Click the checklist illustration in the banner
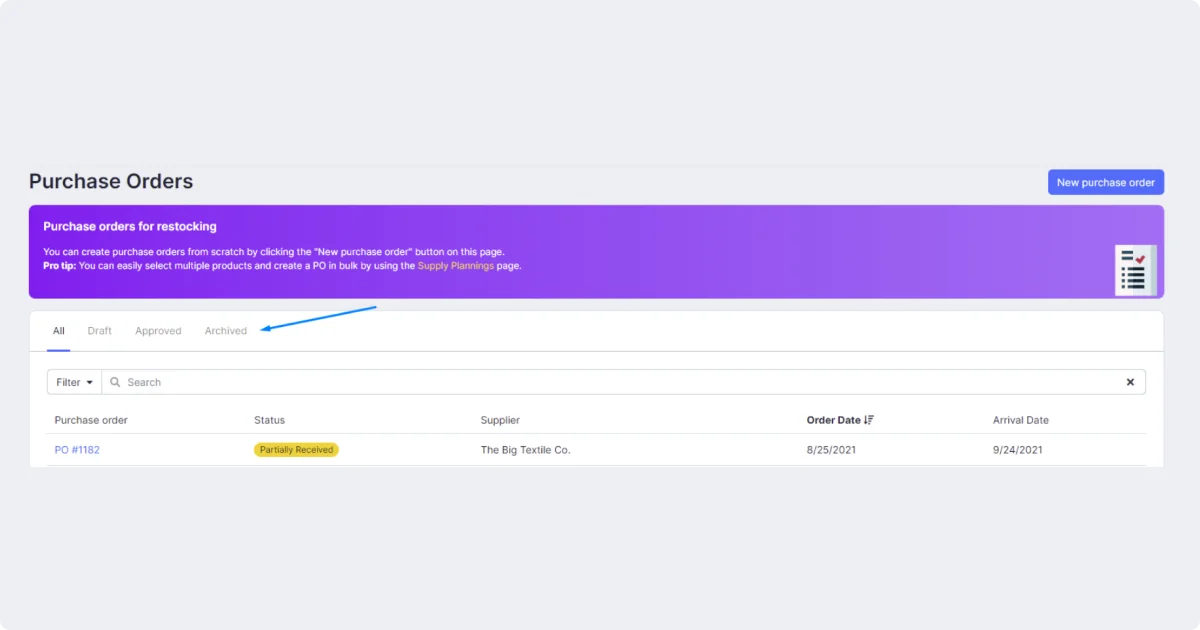 (1135, 270)
